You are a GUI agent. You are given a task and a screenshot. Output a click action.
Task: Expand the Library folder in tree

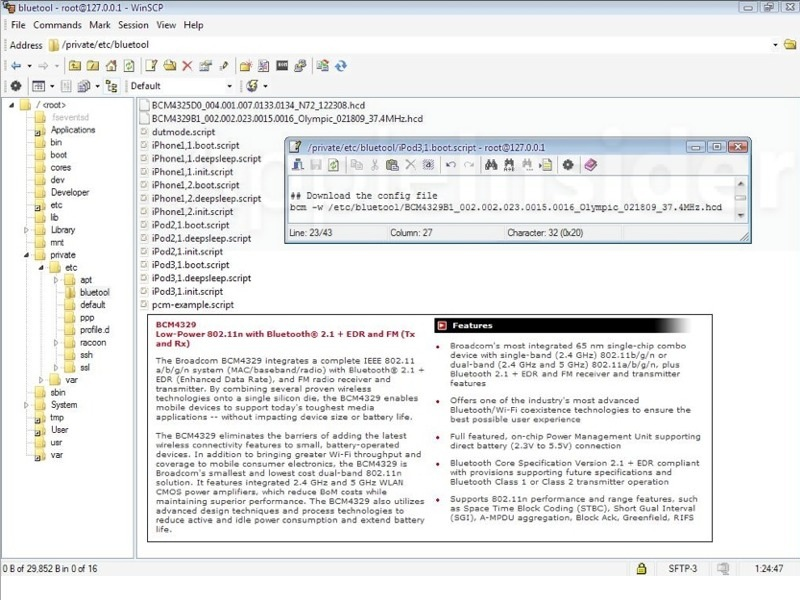click(x=27, y=230)
